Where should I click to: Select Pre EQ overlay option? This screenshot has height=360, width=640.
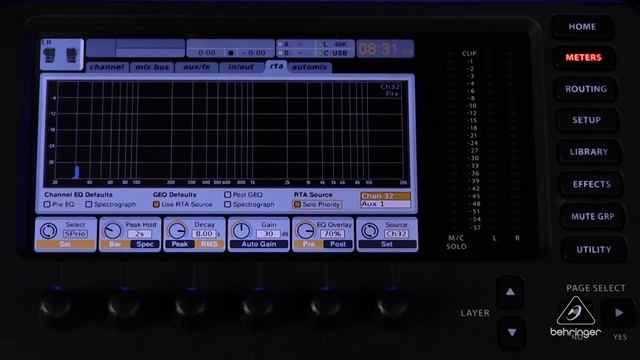[309, 244]
